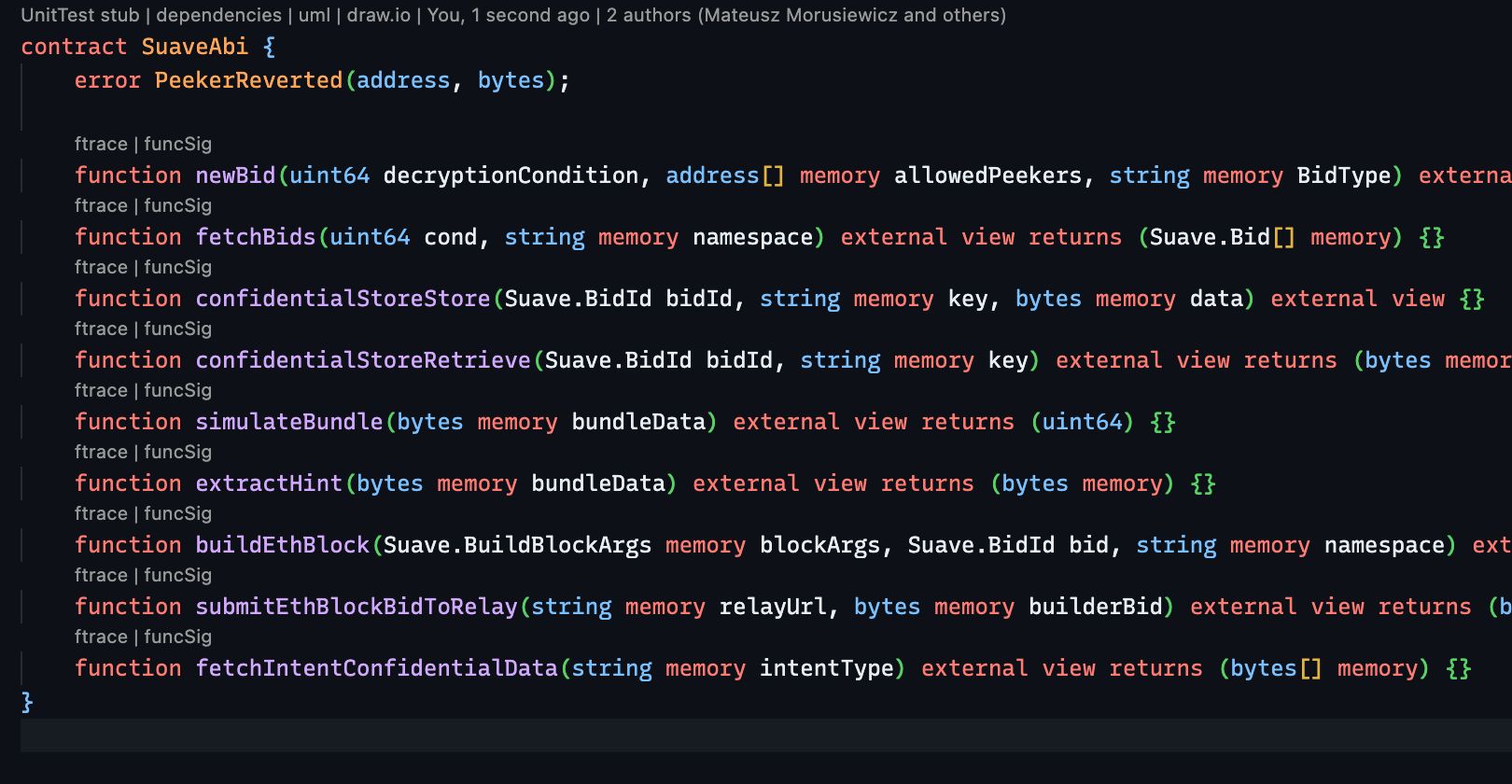Open the dependencies code lens

219,15
